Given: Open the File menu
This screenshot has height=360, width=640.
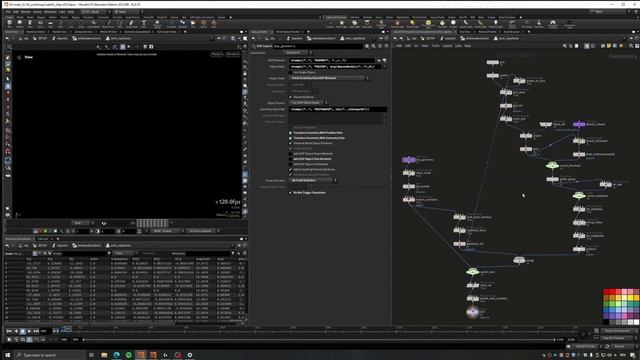Looking at the screenshot, I should [x=8, y=12].
